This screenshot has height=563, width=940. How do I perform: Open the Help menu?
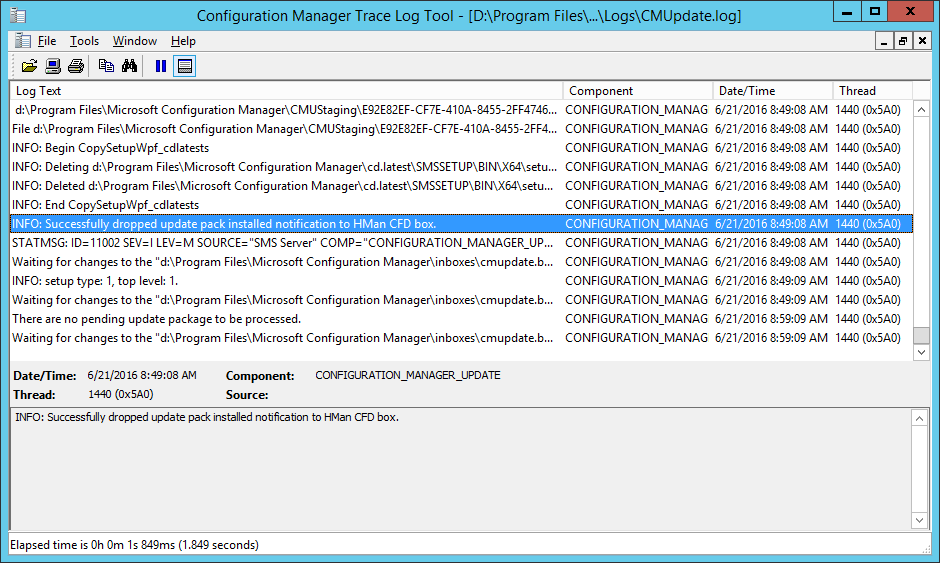(x=183, y=41)
